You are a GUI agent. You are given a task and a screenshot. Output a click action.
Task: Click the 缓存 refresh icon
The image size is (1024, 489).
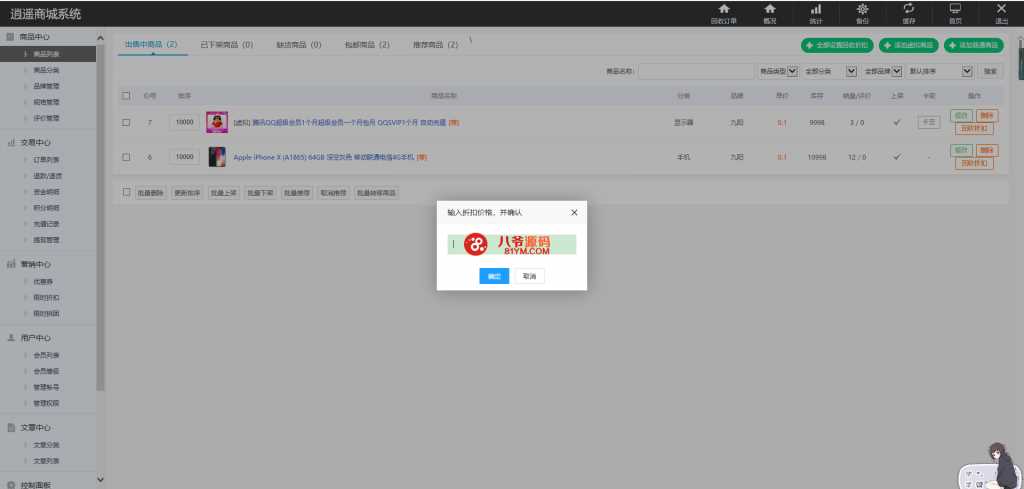(x=908, y=9)
